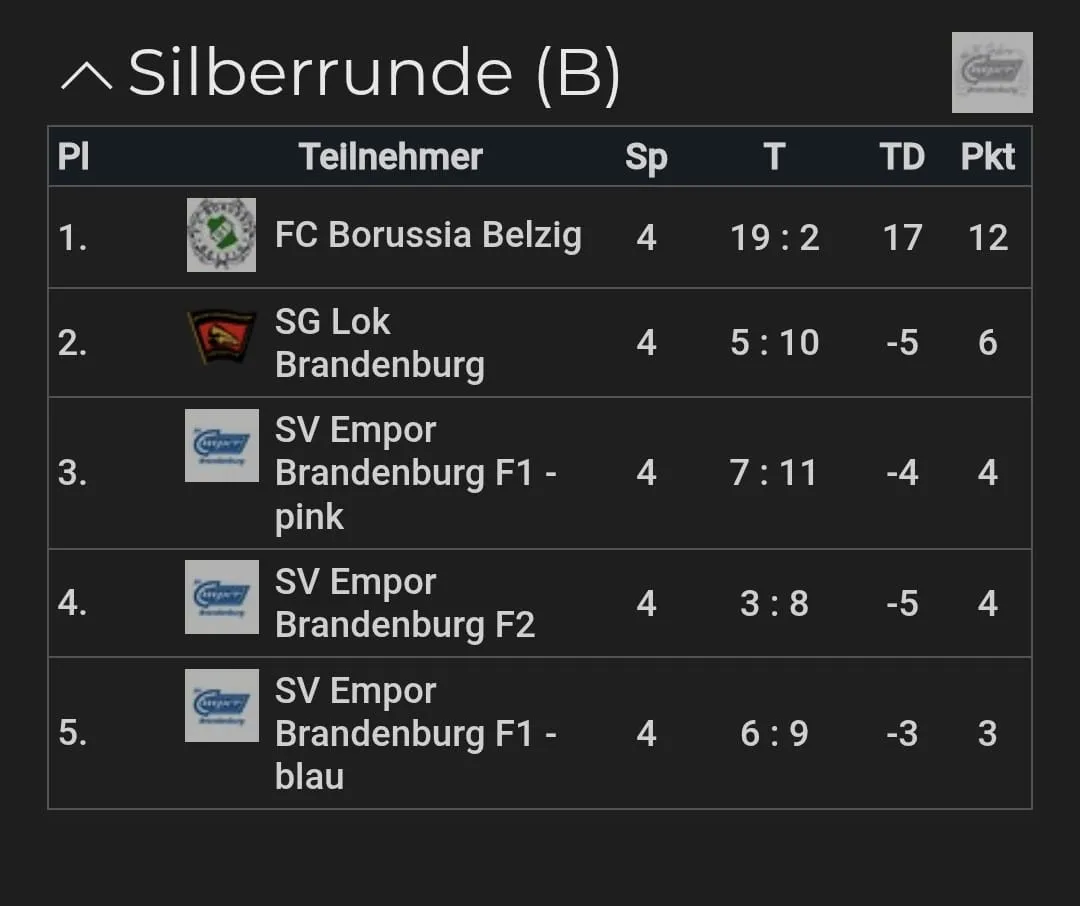Click the Pl placement column header
1080x906 pixels.
(x=73, y=156)
